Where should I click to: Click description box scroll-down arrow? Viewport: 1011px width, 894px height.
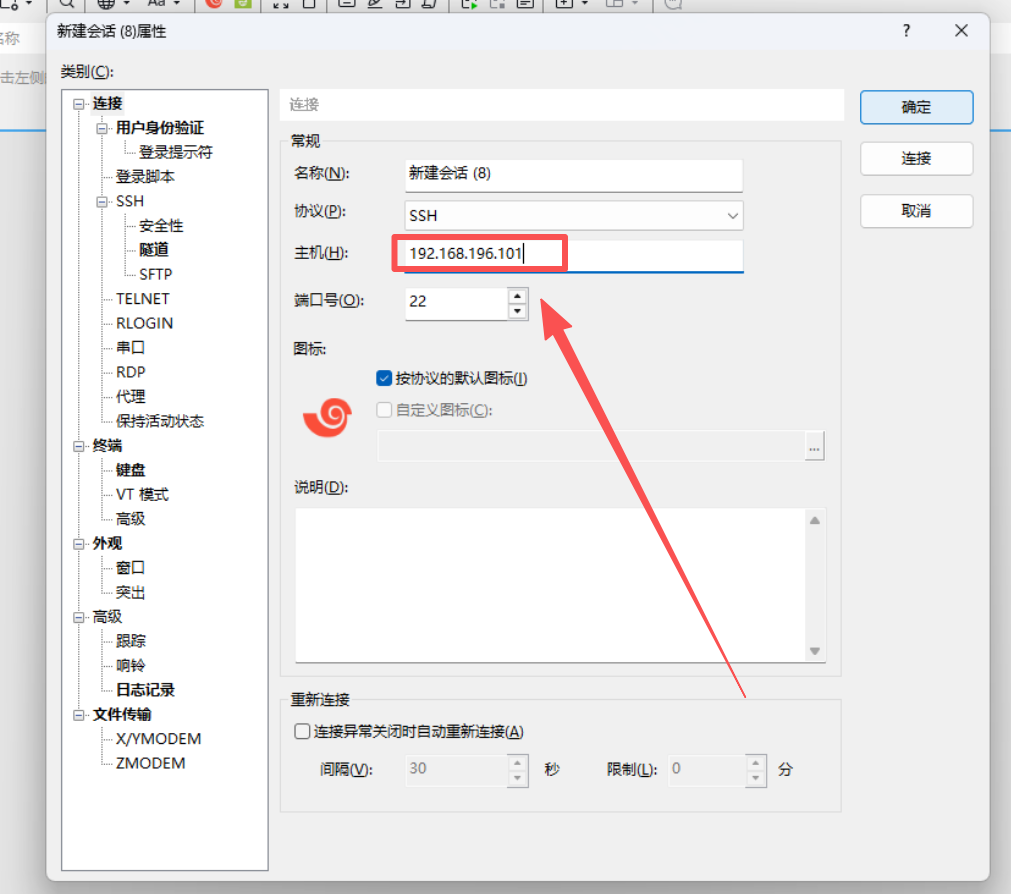coord(814,651)
